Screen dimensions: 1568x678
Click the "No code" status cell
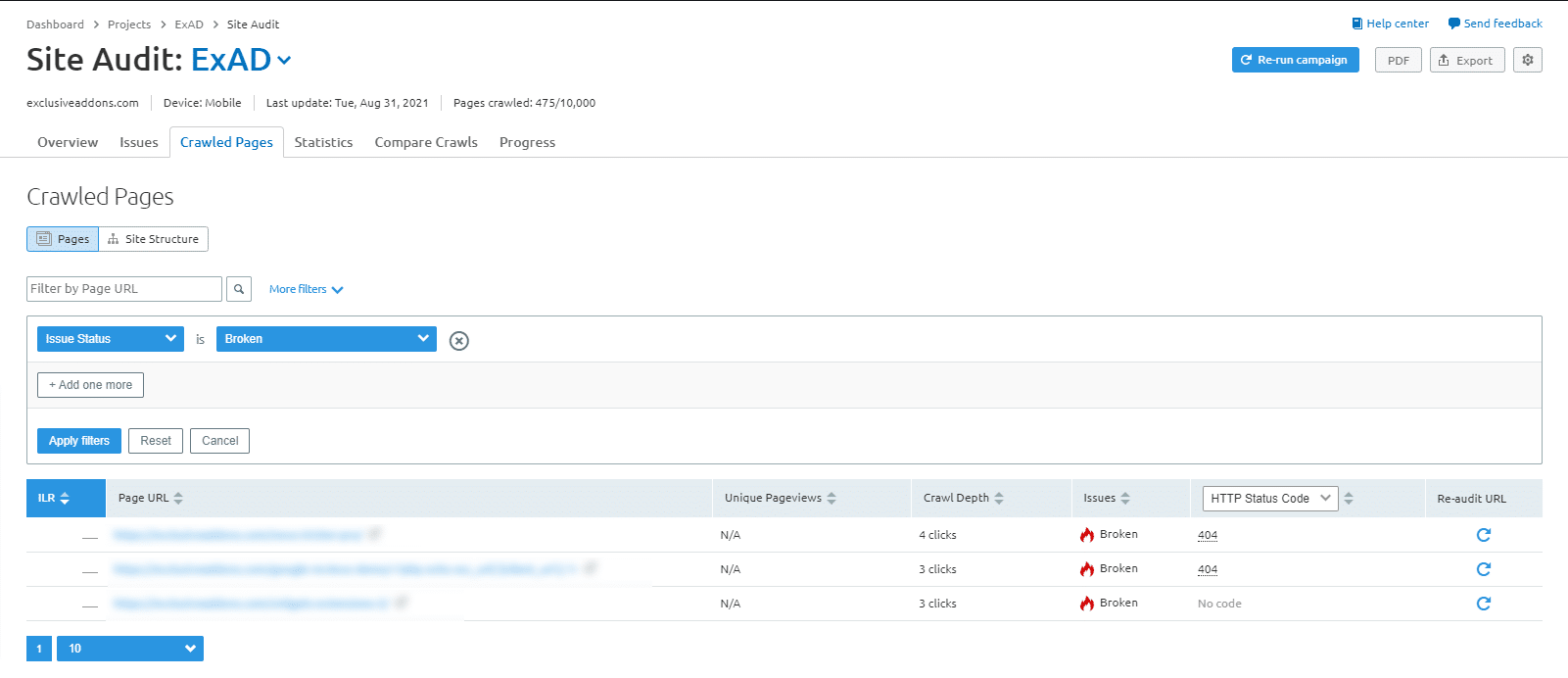pyautogui.click(x=1219, y=604)
